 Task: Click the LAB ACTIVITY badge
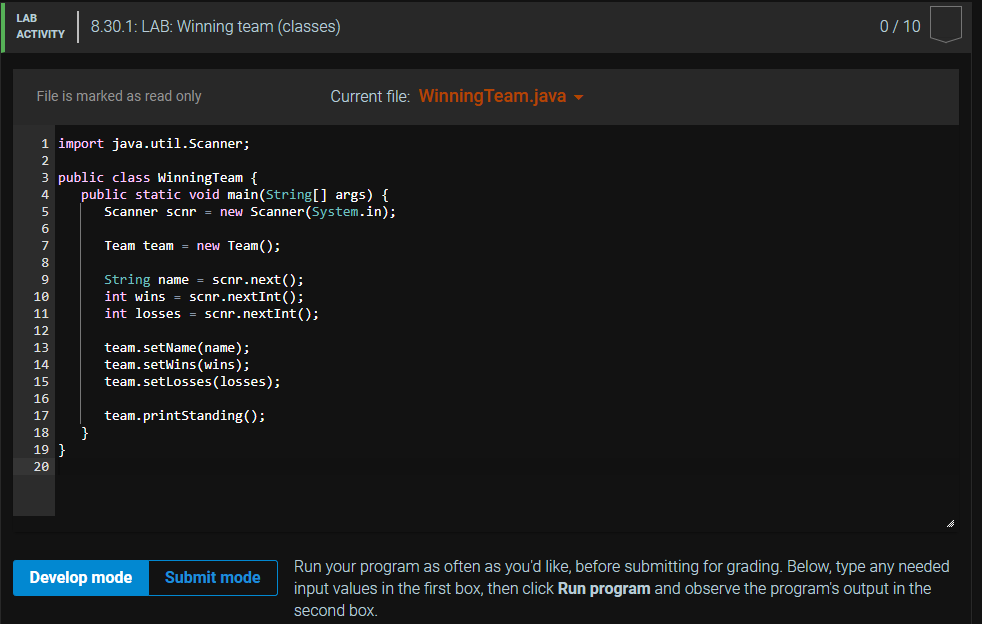pyautogui.click(x=40, y=26)
